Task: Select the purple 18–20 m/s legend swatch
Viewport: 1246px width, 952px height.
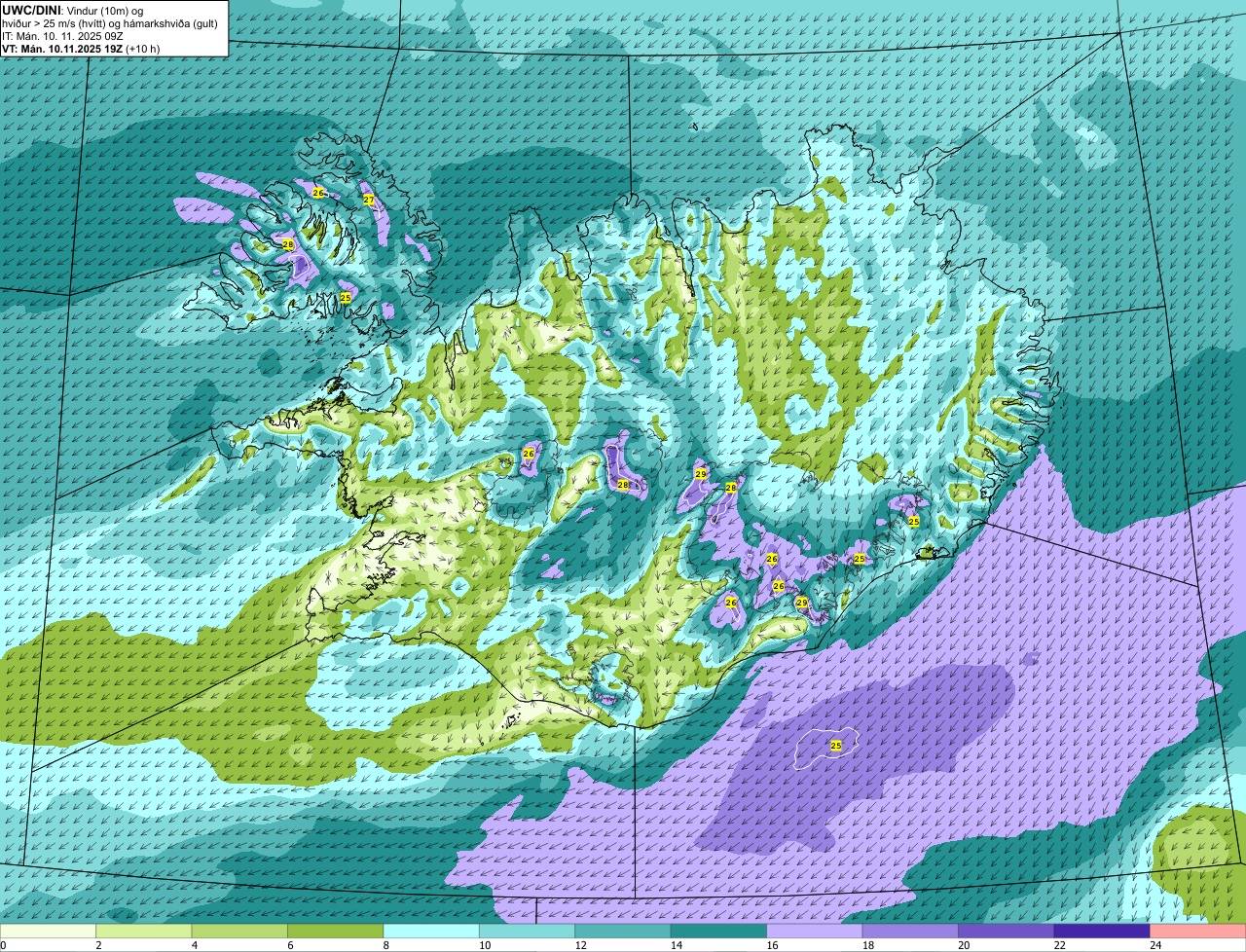Action: point(910,931)
